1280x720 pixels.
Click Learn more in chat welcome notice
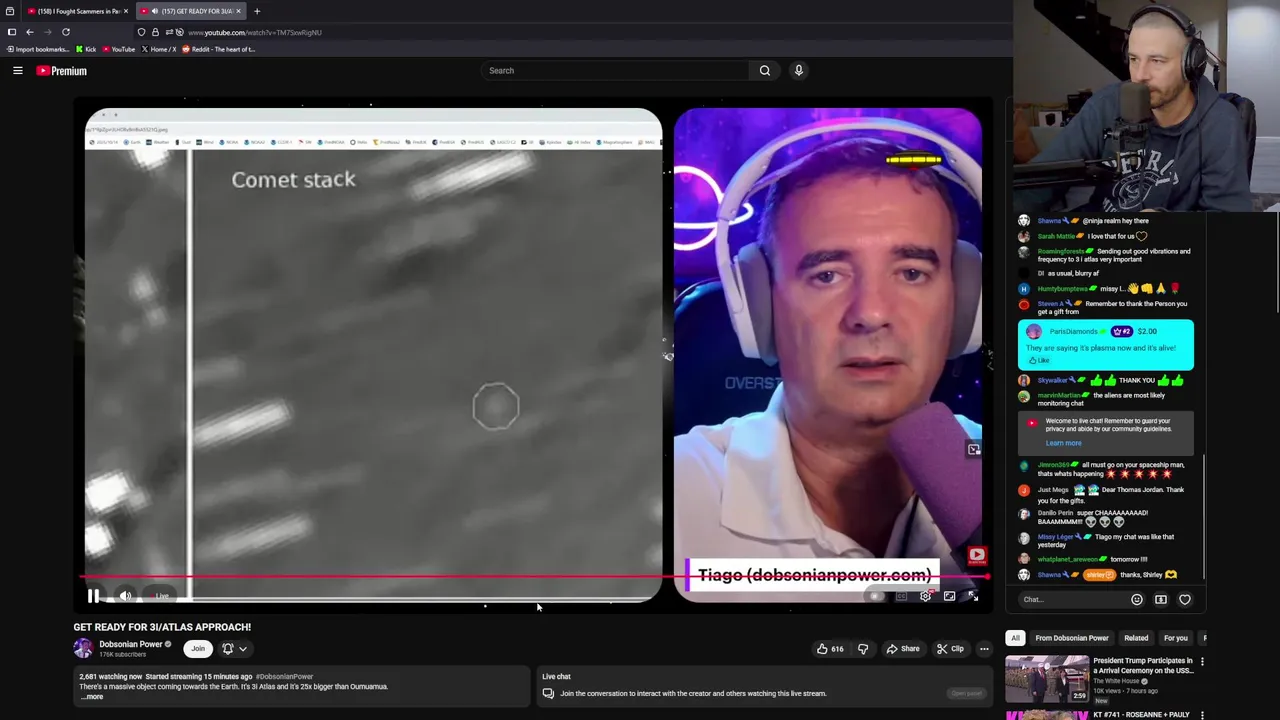1063,443
